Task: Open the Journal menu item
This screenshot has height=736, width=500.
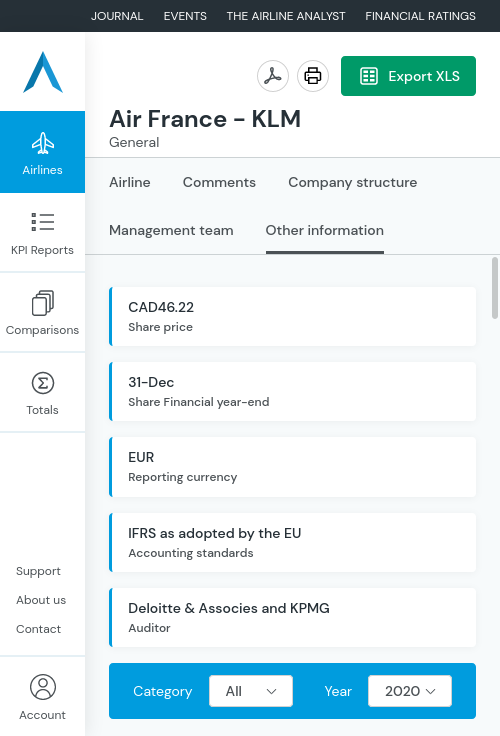Action: click(117, 16)
